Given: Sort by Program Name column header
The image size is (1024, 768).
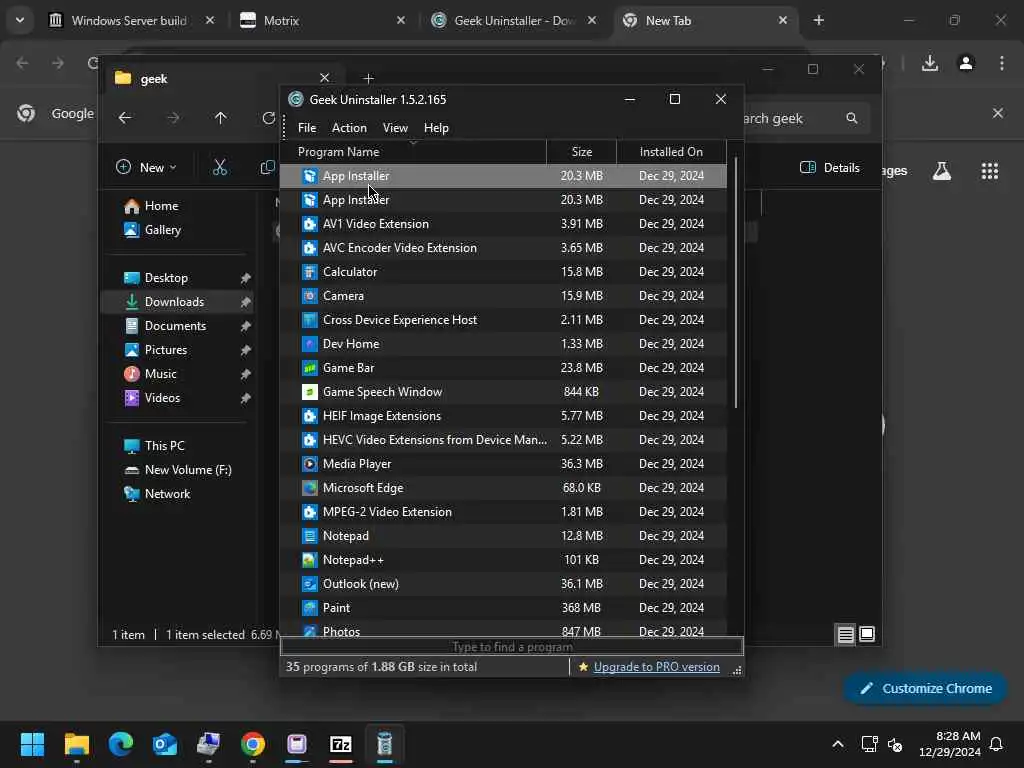Looking at the screenshot, I should click(x=413, y=152).
